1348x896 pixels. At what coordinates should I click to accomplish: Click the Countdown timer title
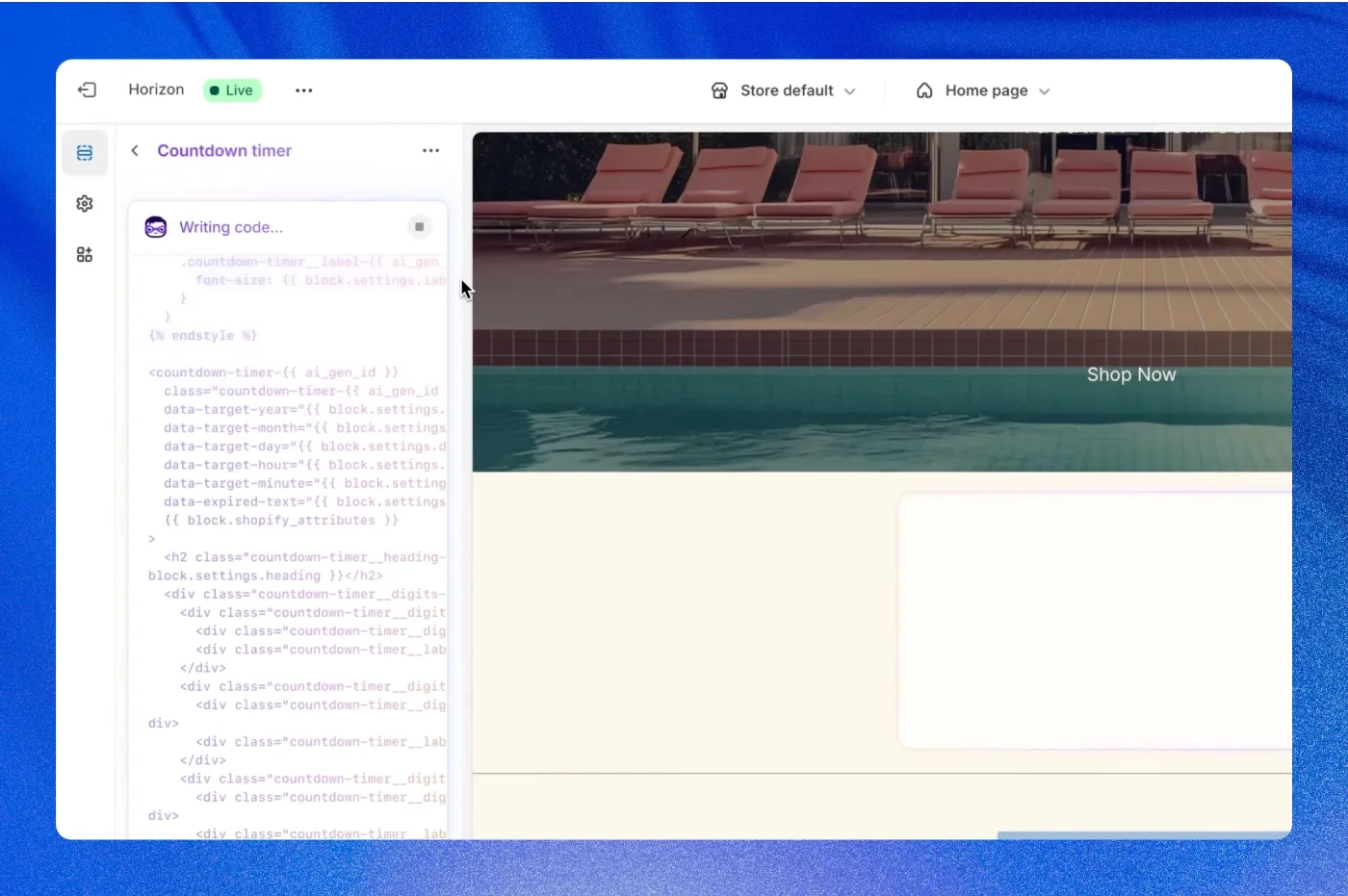click(x=224, y=150)
